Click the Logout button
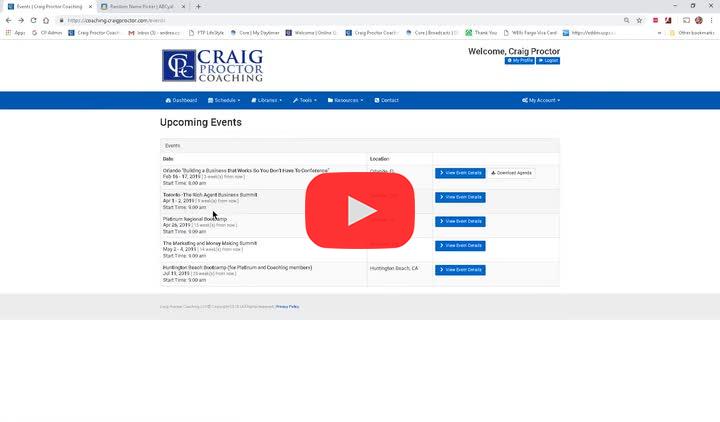 pyautogui.click(x=548, y=61)
